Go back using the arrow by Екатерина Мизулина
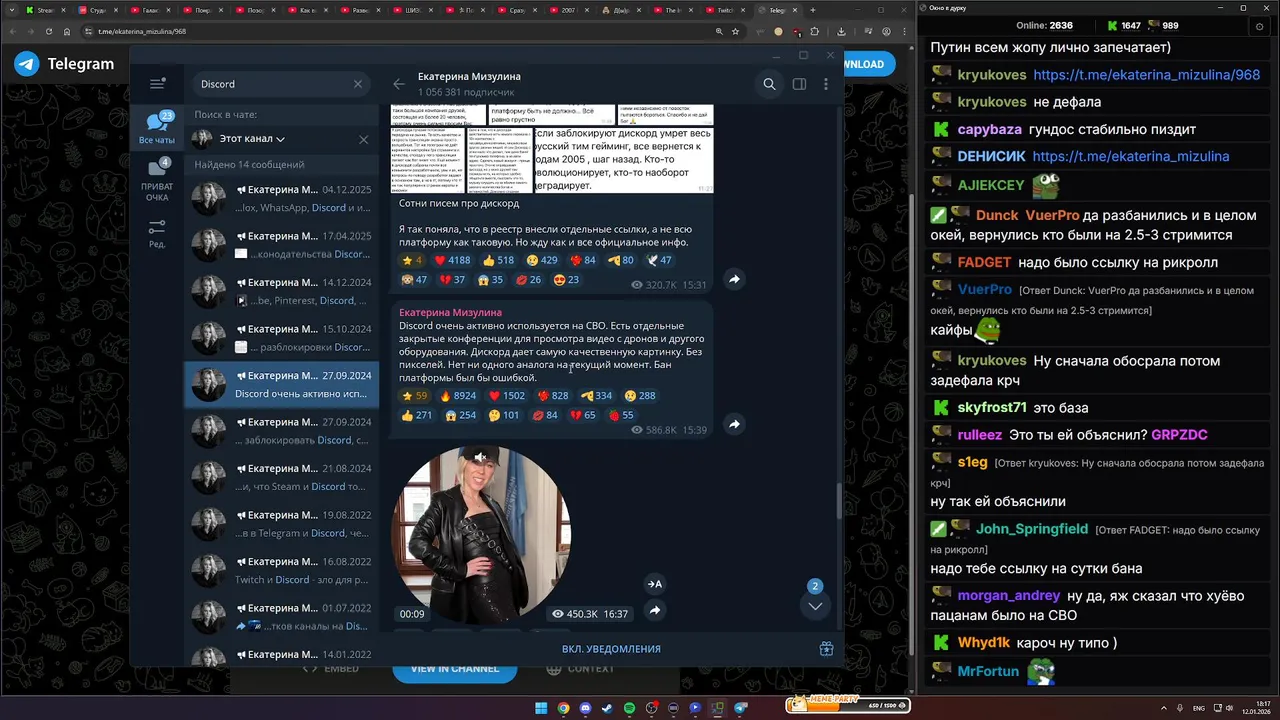 click(x=399, y=84)
